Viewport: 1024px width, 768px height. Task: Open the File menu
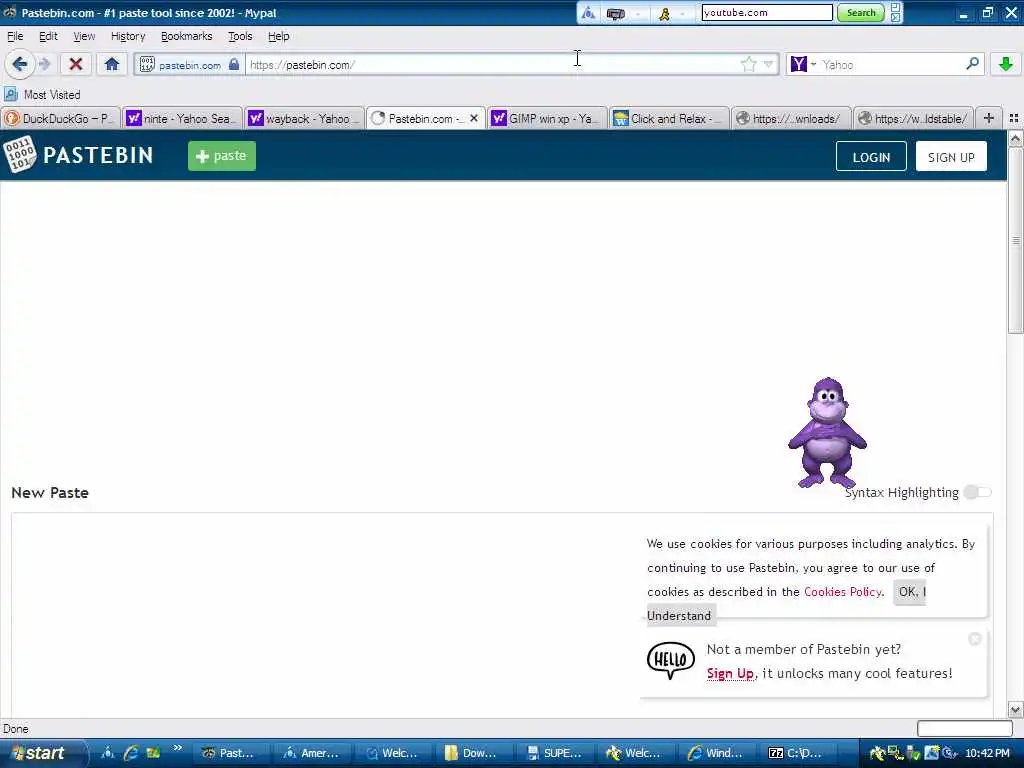(x=15, y=36)
